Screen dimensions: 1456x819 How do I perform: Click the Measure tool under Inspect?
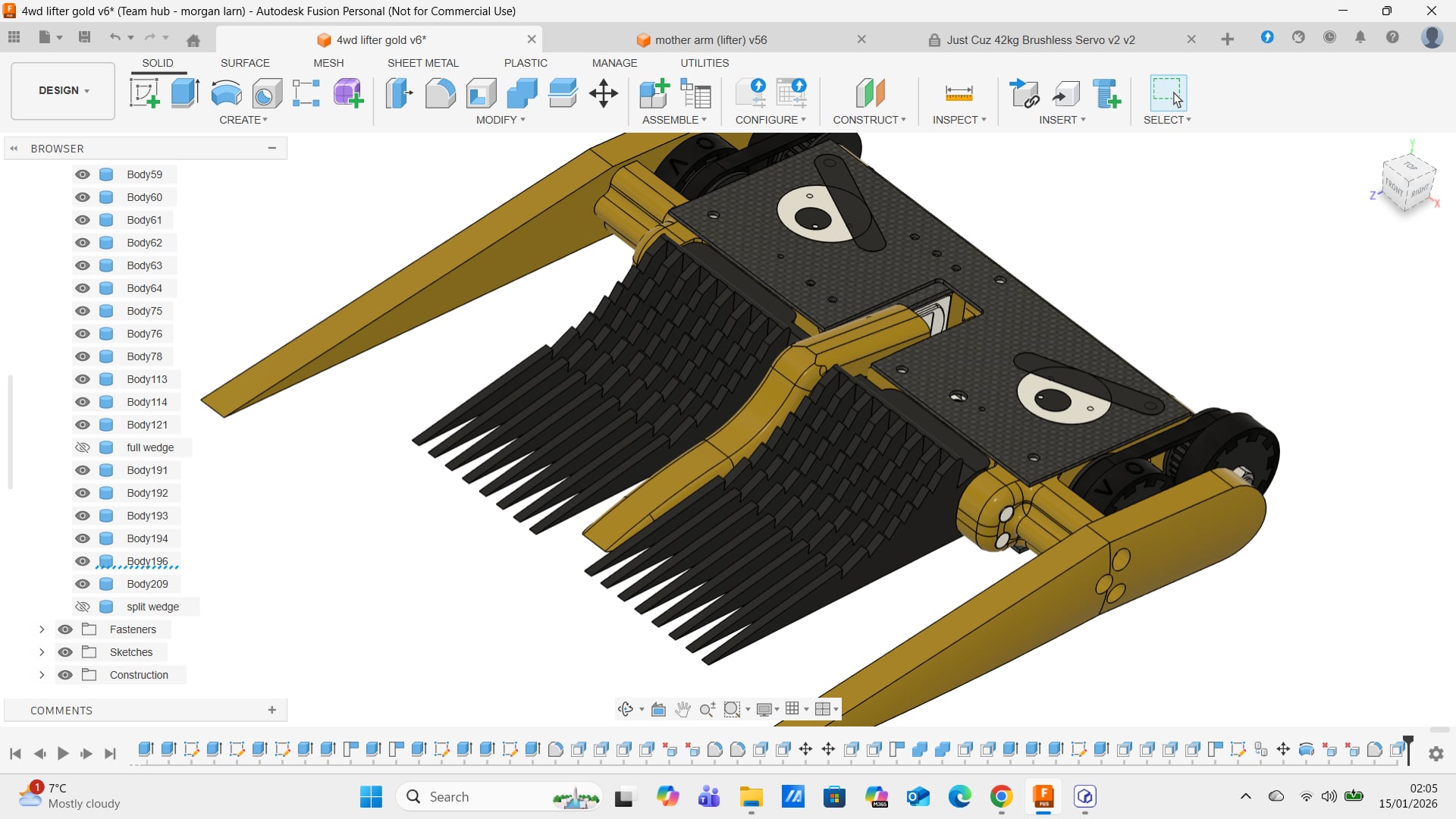[959, 93]
